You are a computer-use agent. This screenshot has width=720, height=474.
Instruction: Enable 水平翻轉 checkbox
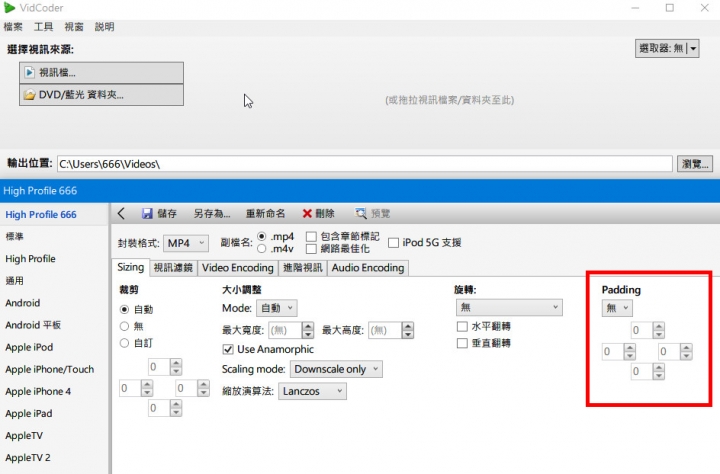click(x=462, y=327)
